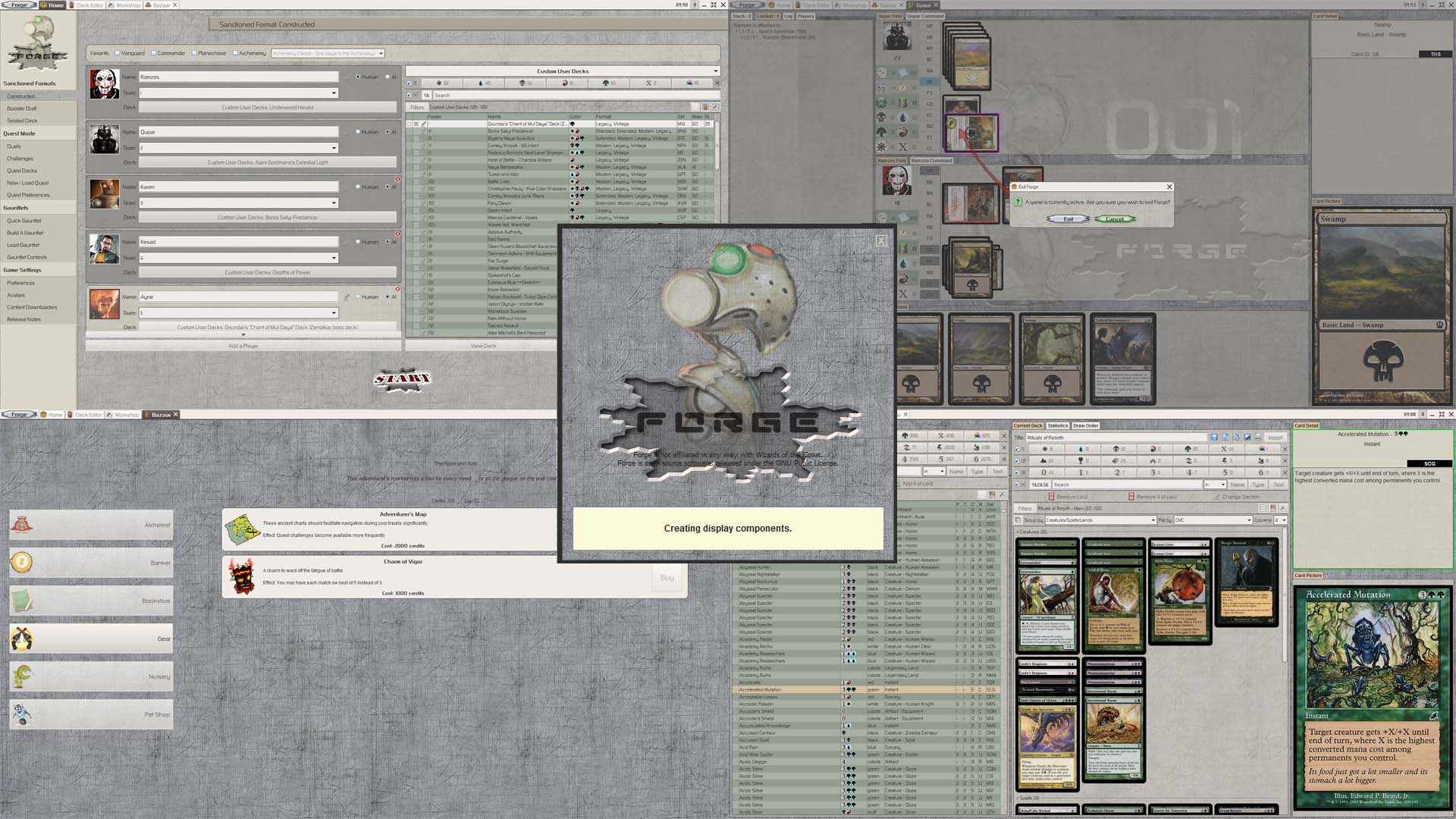The width and height of the screenshot is (1456, 819).
Task: Switch to the Statistics tab
Action: coord(1057,425)
